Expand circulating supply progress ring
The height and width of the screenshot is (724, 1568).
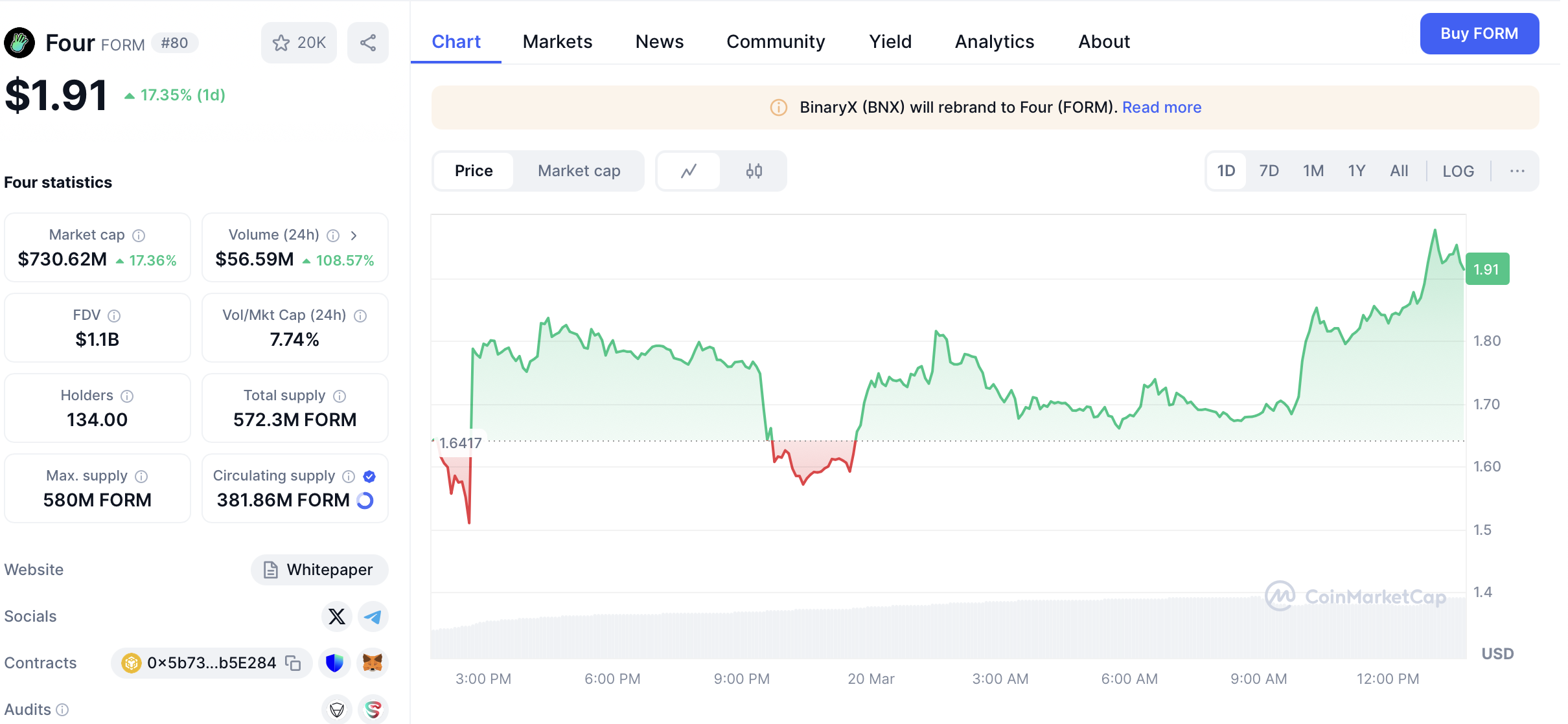[x=365, y=500]
